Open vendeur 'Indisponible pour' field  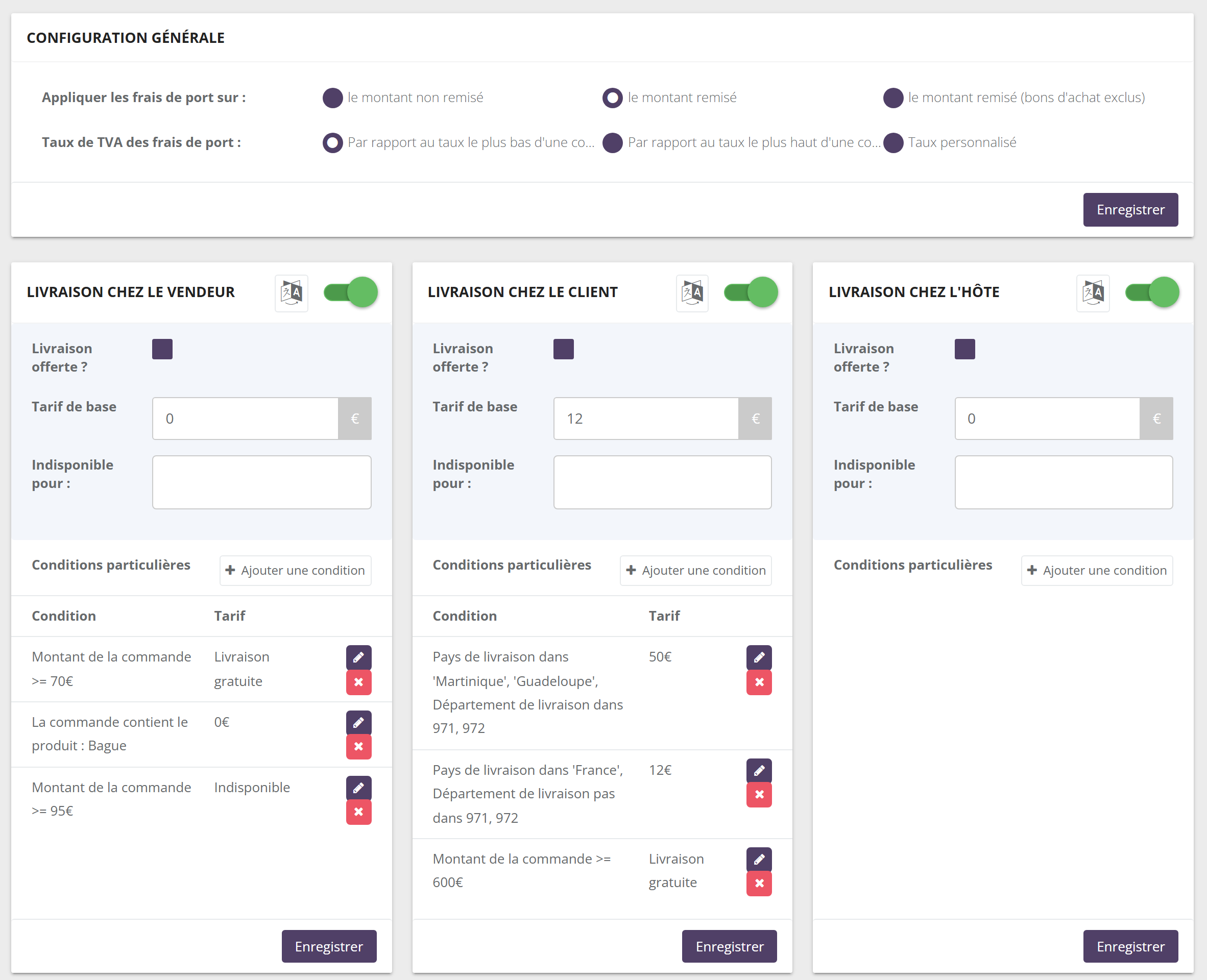[x=262, y=483]
